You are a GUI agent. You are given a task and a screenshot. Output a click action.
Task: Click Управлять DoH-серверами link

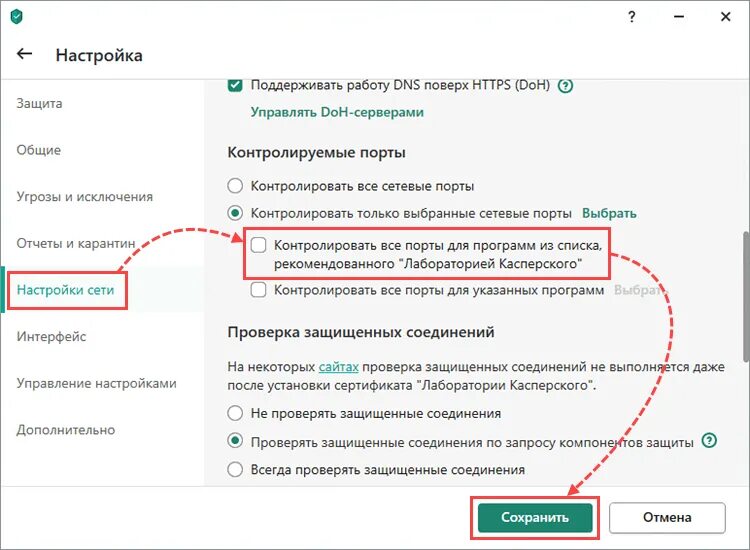(337, 112)
